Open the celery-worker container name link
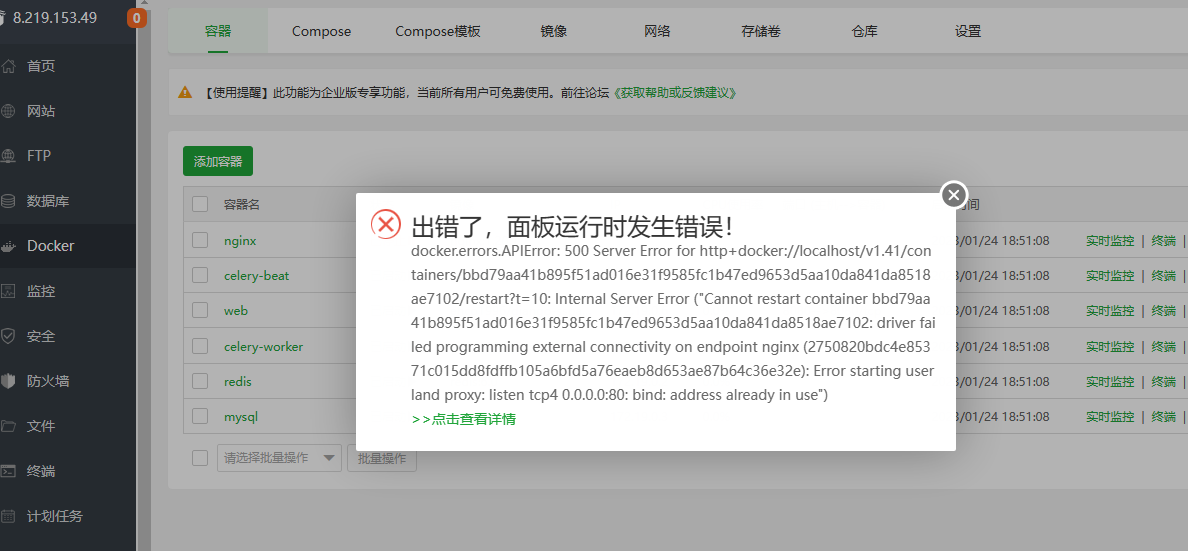The image size is (1188, 551). (263, 346)
